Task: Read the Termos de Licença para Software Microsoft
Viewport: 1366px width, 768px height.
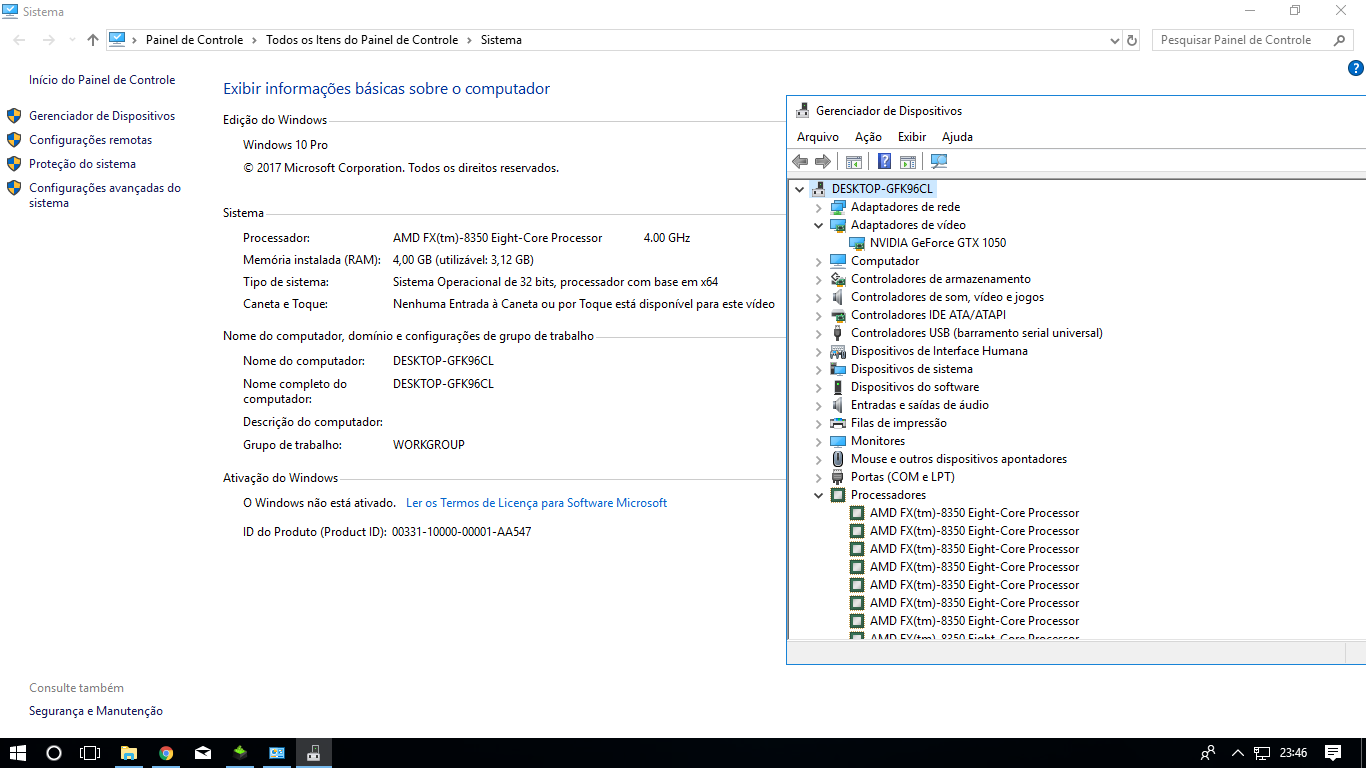Action: 537,503
